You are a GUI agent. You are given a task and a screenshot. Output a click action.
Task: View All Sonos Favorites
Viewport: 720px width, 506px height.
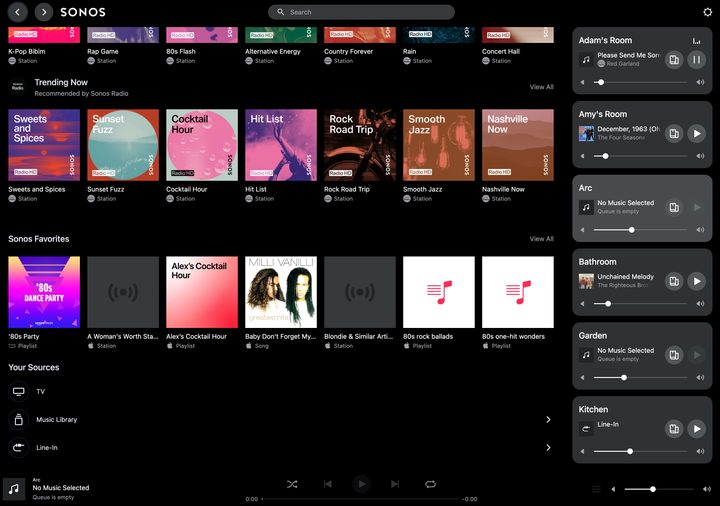pos(541,239)
